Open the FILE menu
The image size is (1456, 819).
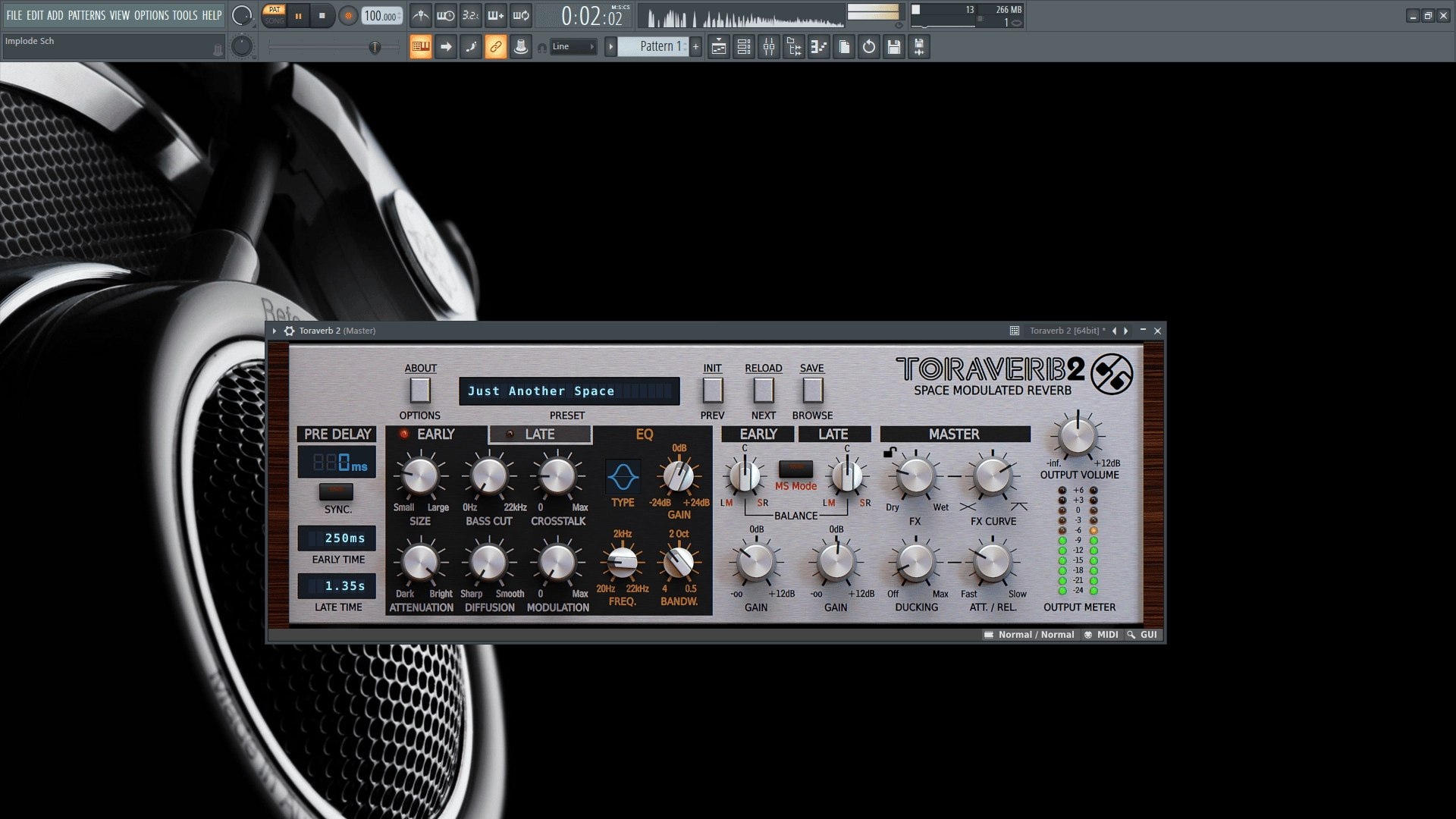(x=14, y=15)
